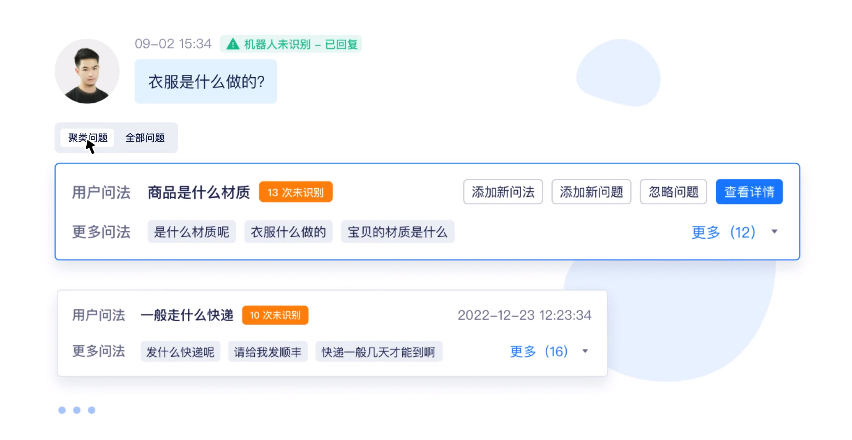This screenshot has width=852, height=440.
Task: Open 查看详情 for the material question
Action: [749, 192]
